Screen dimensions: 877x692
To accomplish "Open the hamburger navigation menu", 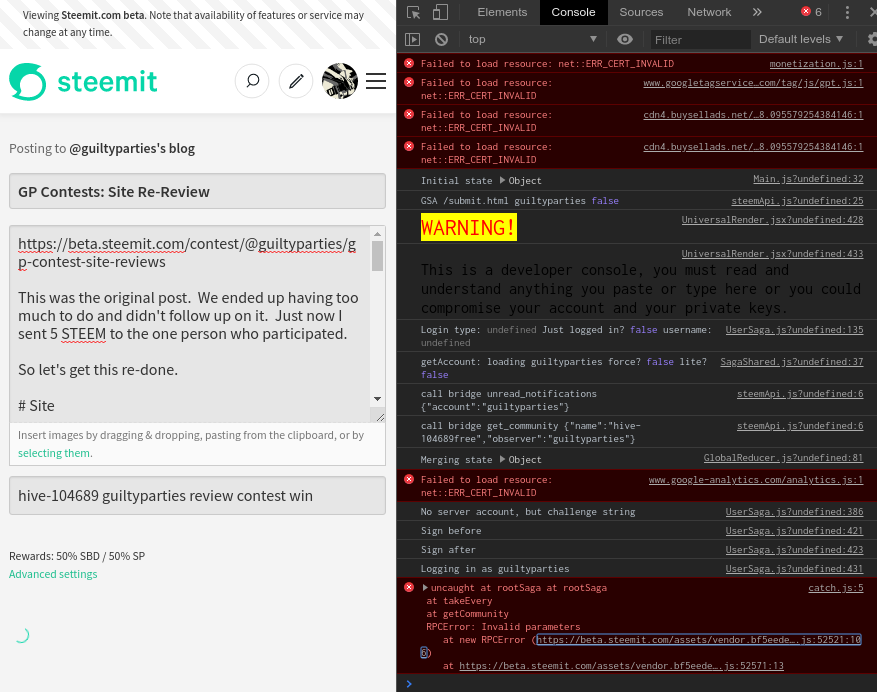I will tap(376, 81).
